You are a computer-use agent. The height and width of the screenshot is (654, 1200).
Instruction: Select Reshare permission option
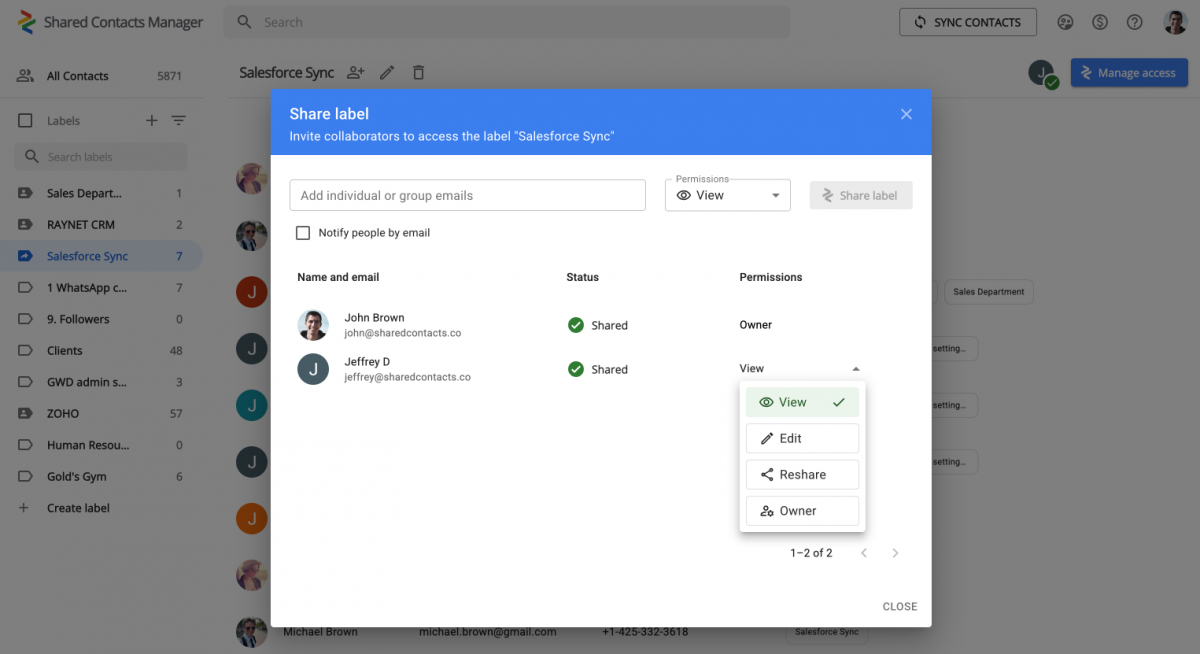point(802,475)
